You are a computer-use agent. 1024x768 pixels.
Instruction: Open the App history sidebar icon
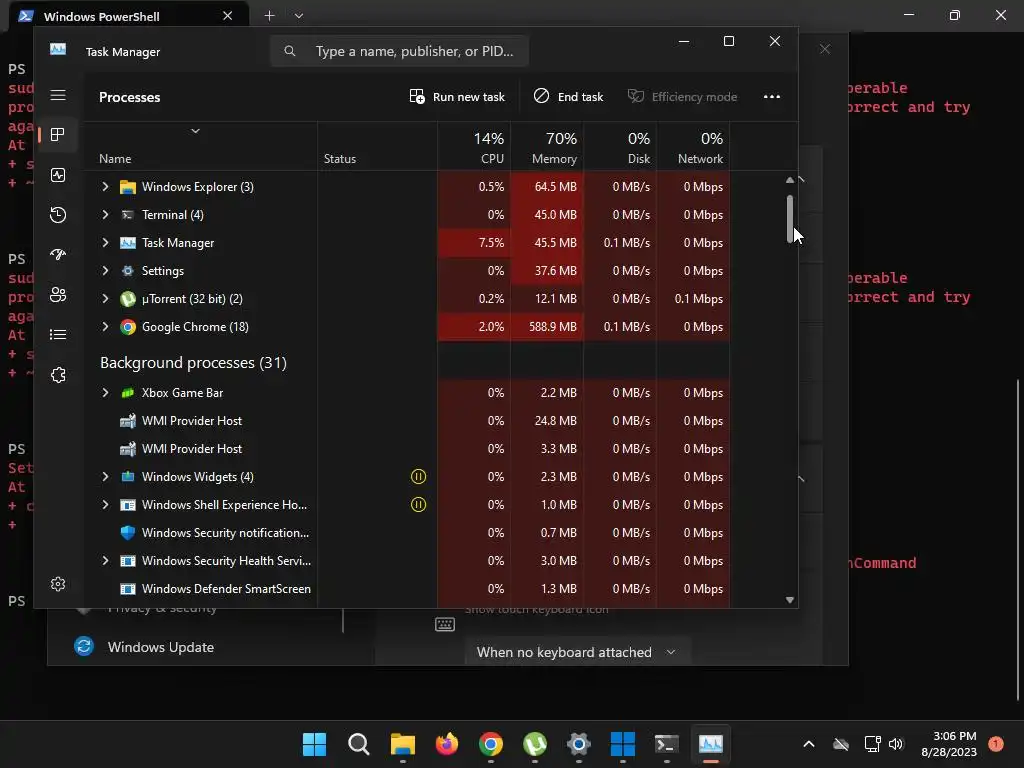[58, 215]
